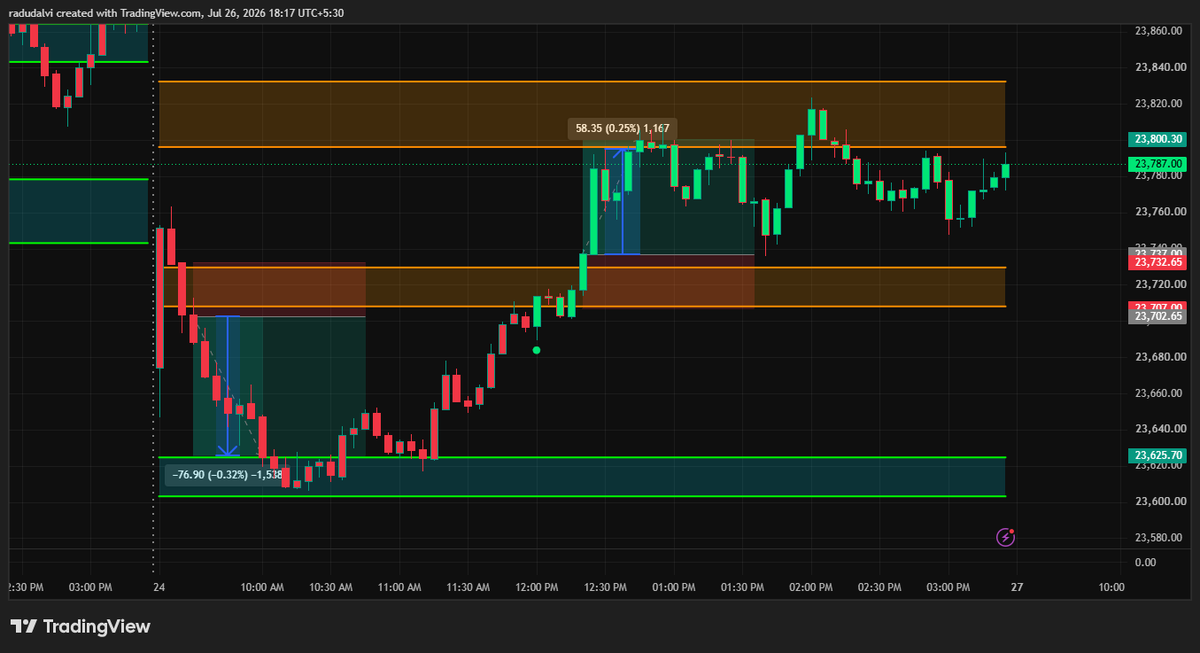Click the 23,860.00 price scale value
Image resolution: width=1200 pixels, height=653 pixels.
tap(1160, 31)
